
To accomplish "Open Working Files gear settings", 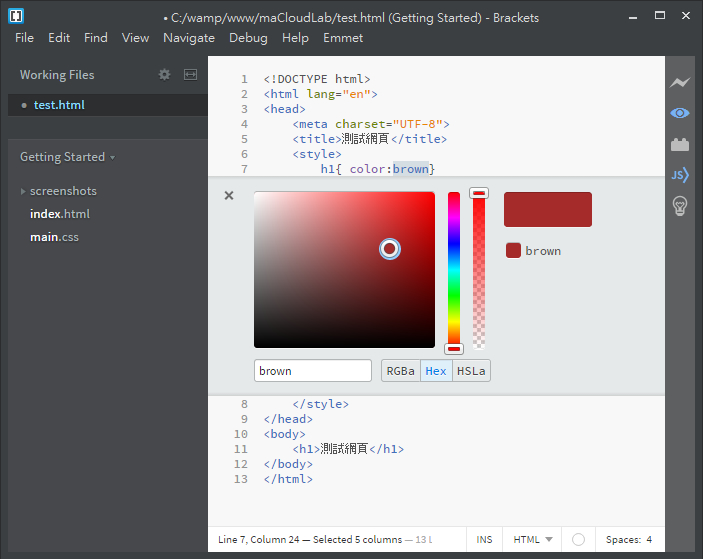I will point(165,74).
